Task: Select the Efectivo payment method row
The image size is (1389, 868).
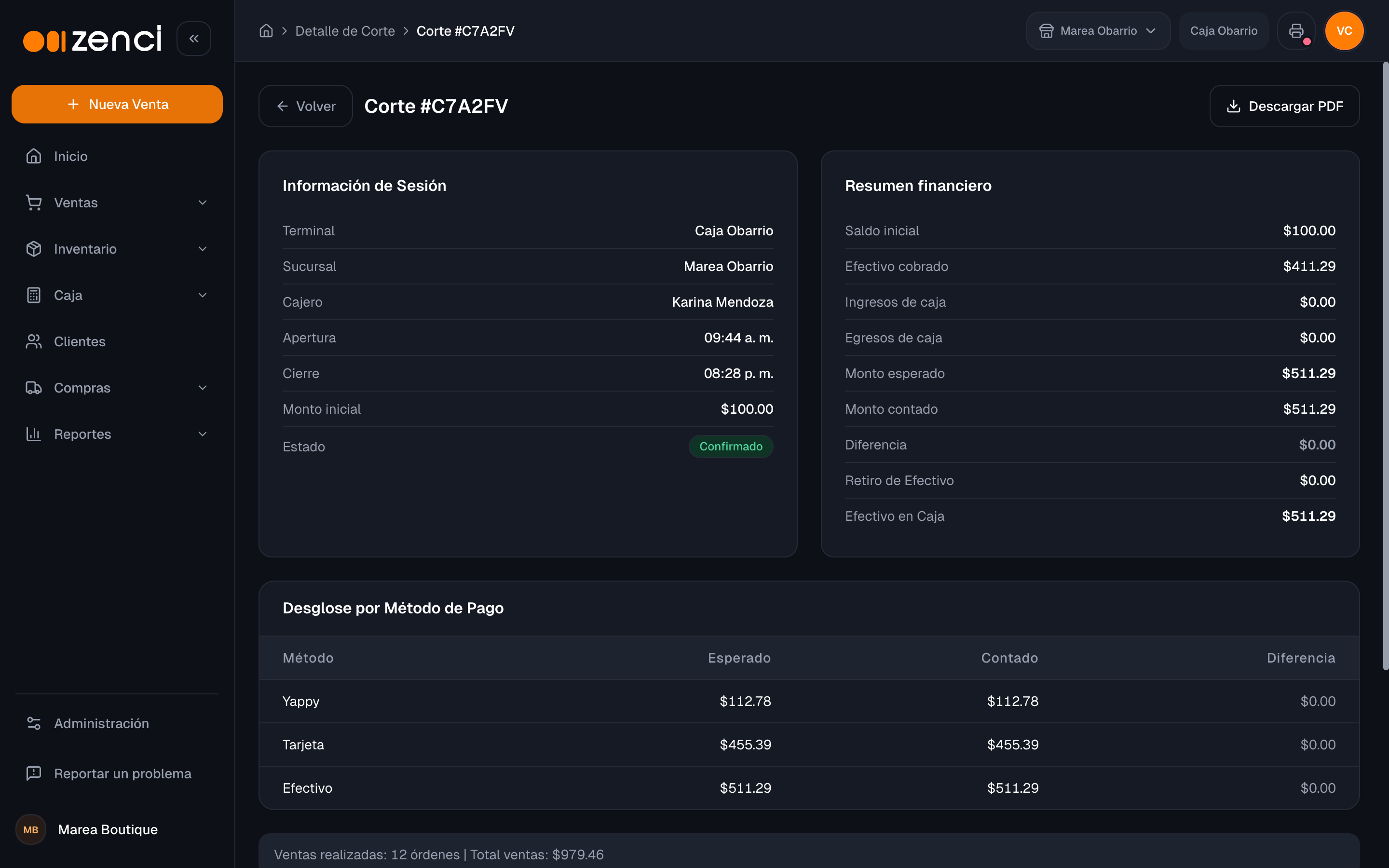Action: coord(809,788)
